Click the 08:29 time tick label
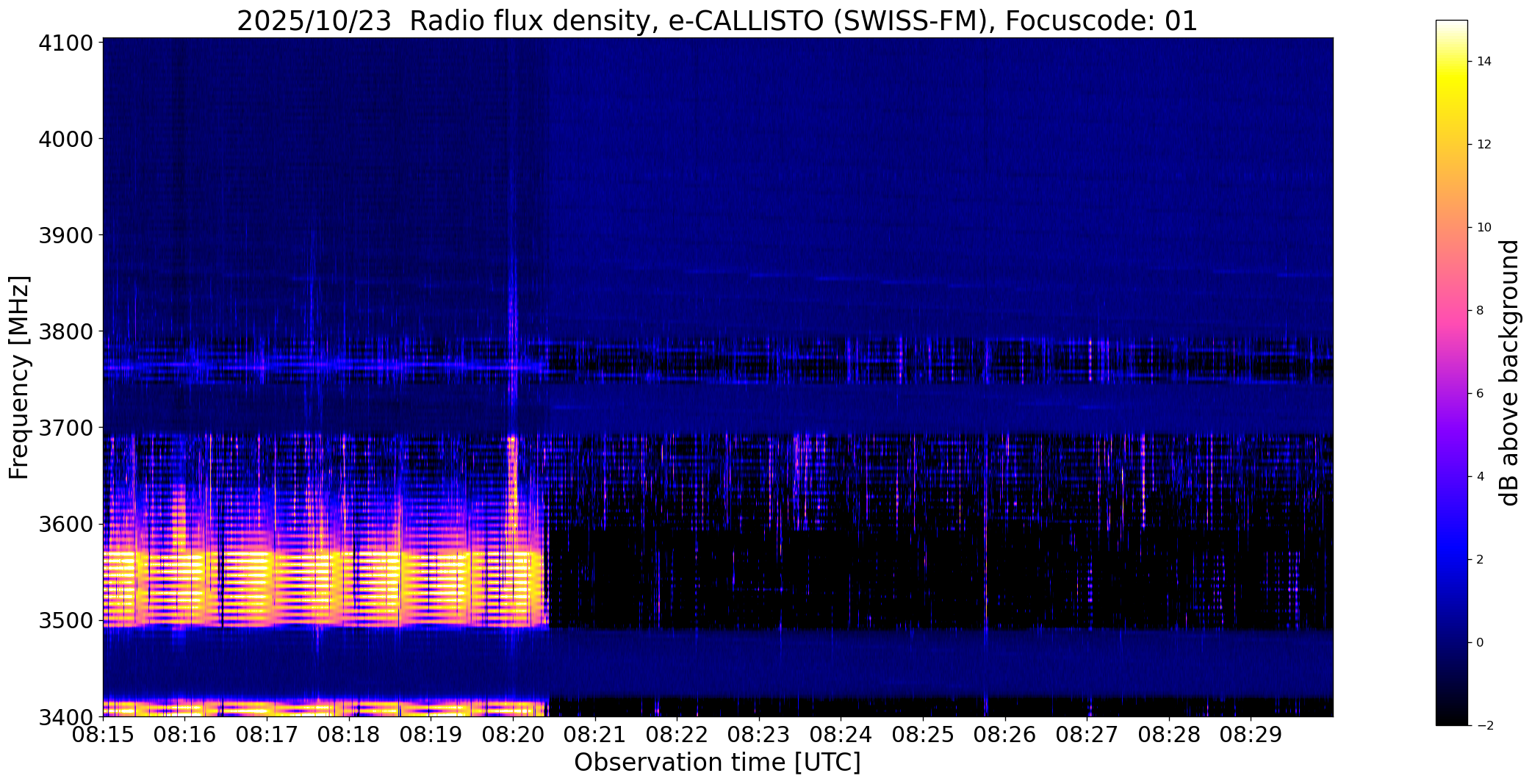 [x=1251, y=735]
